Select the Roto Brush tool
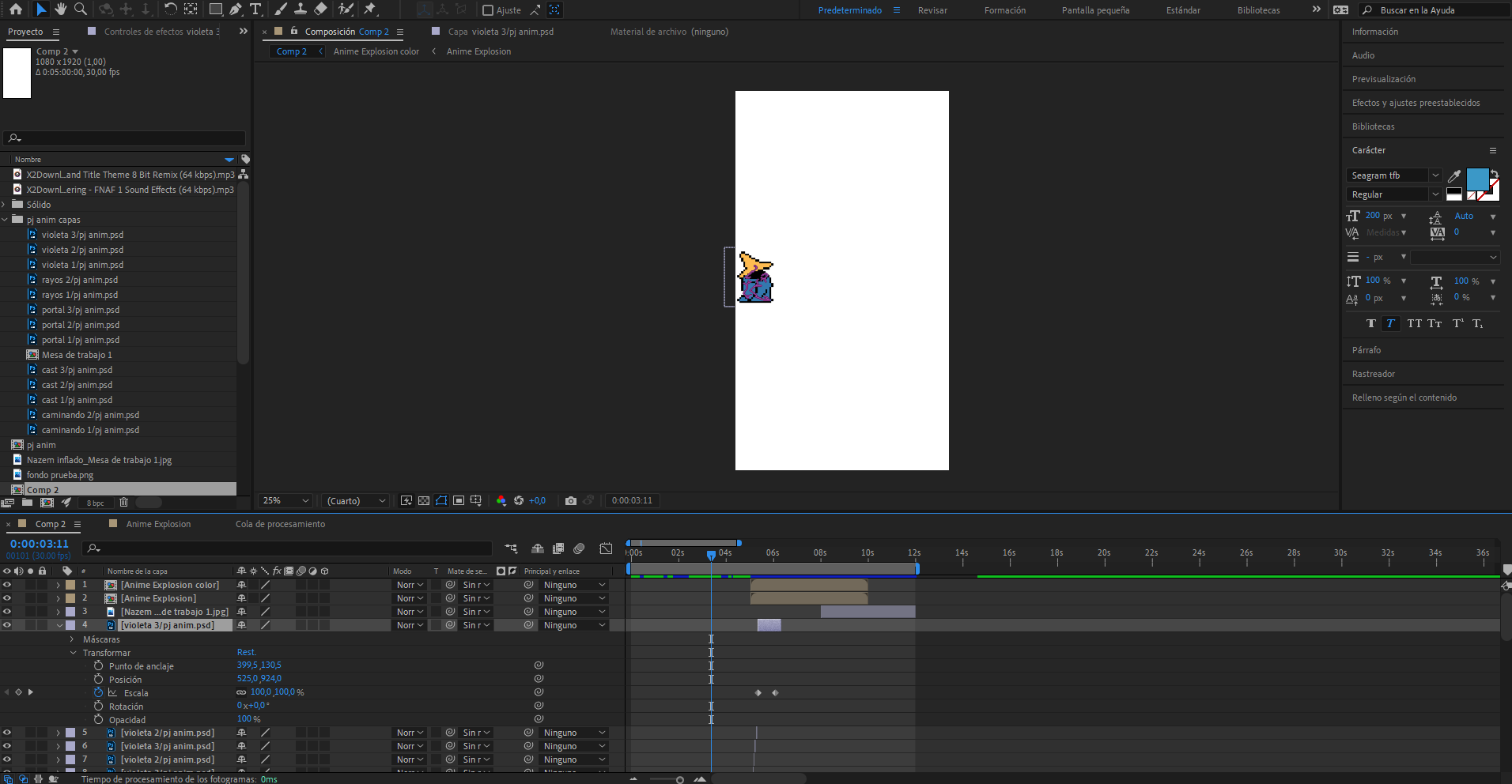Viewport: 1512px width, 784px height. [x=346, y=9]
